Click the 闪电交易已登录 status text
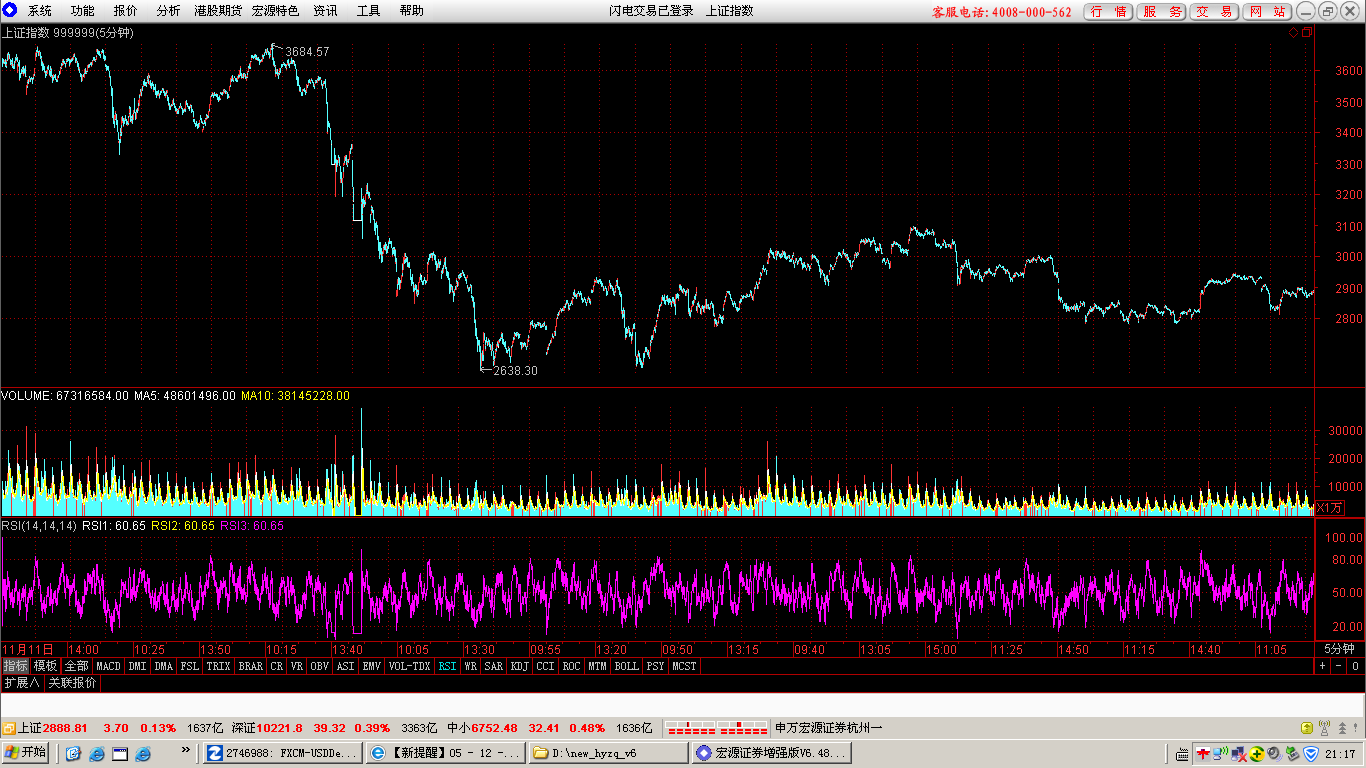 [652, 11]
